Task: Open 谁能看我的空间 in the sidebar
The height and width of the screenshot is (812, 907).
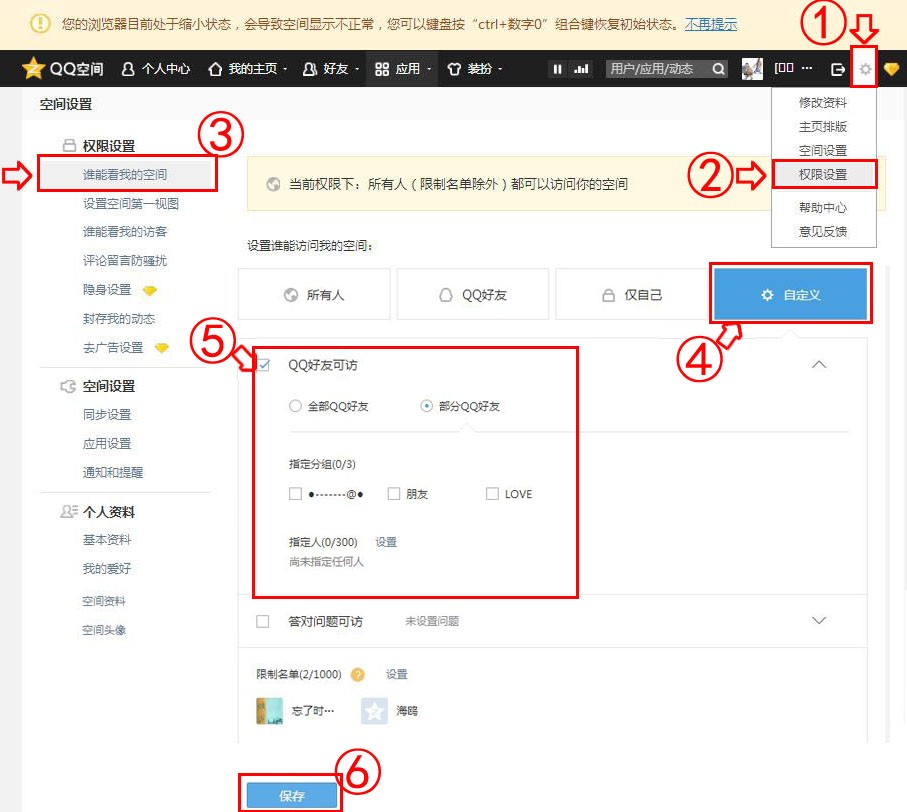Action: [x=125, y=175]
